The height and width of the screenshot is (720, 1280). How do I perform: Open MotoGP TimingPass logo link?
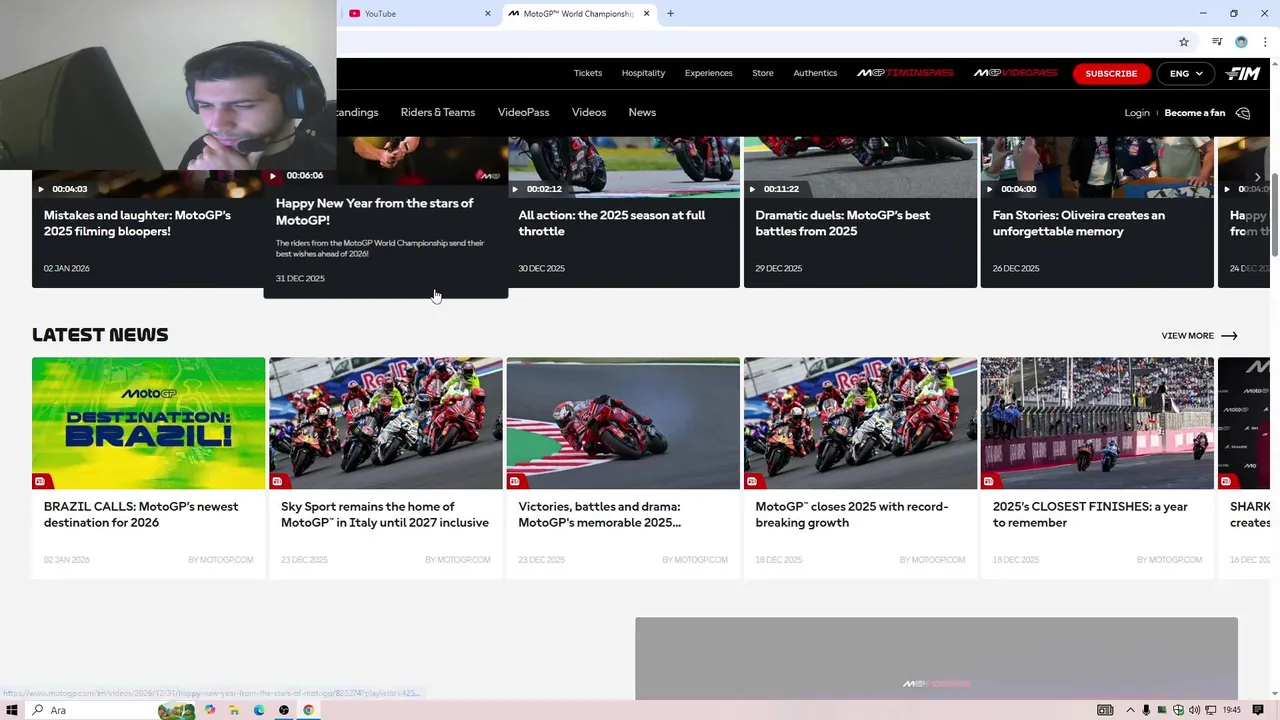[905, 73]
